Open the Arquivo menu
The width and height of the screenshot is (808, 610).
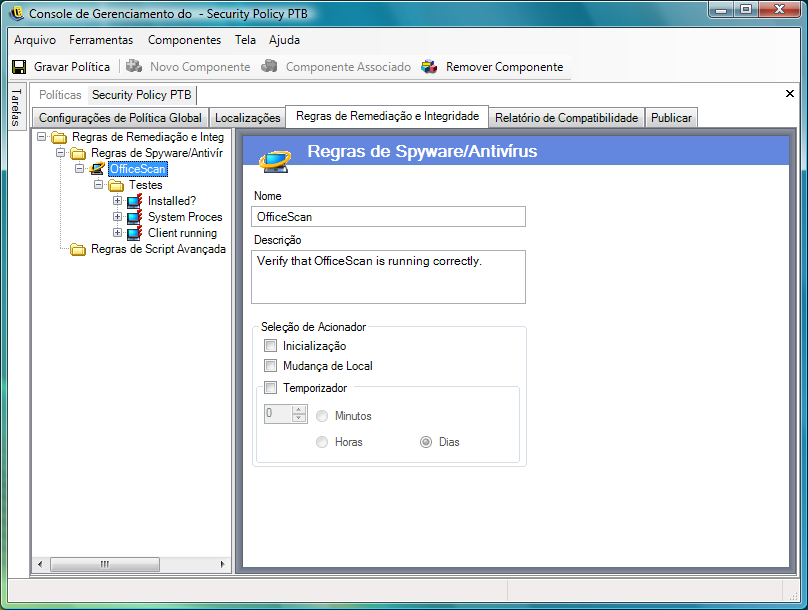35,40
